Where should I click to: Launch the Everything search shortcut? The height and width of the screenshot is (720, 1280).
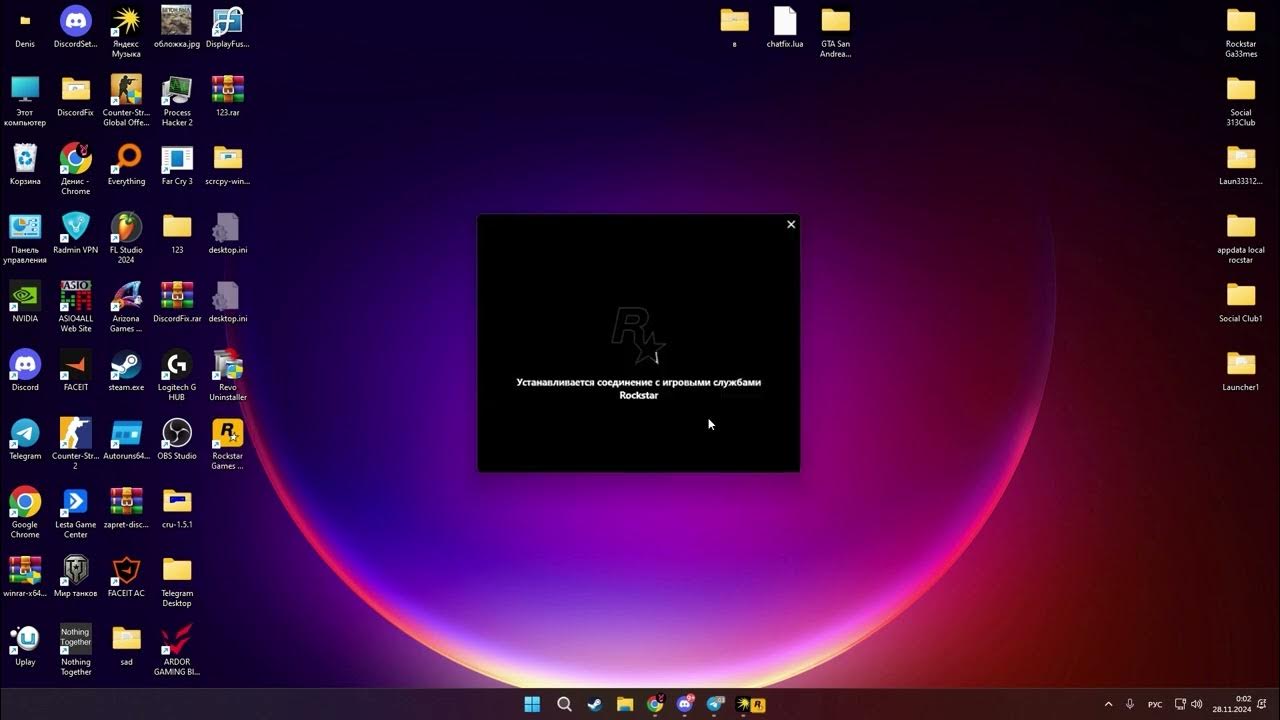tap(126, 164)
